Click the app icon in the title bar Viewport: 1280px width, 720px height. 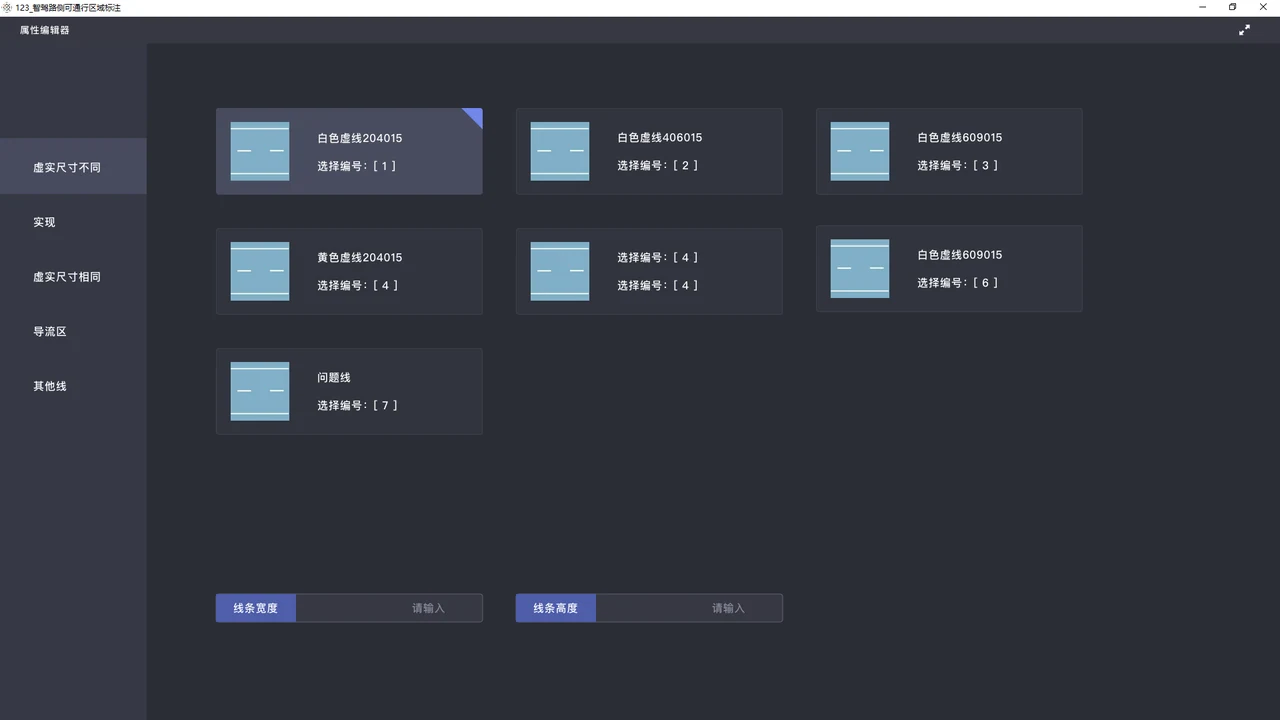pyautogui.click(x=7, y=8)
